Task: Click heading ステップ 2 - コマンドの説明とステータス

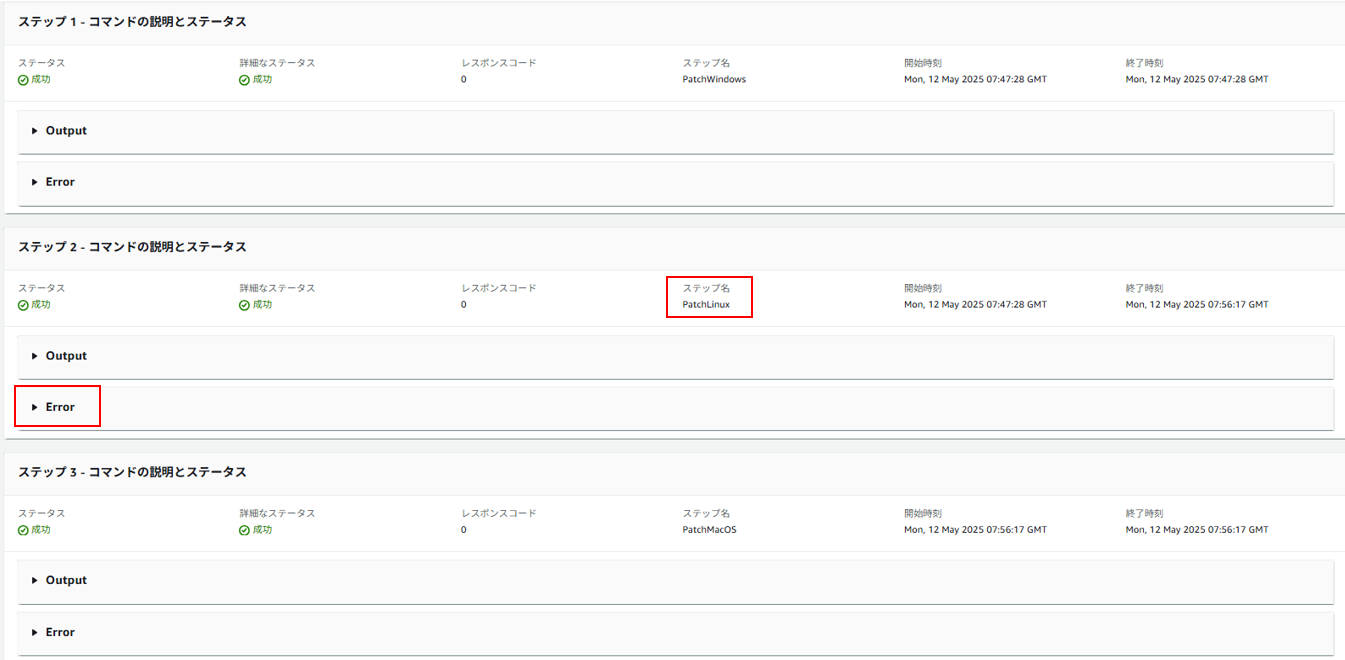Action: [x=132, y=247]
